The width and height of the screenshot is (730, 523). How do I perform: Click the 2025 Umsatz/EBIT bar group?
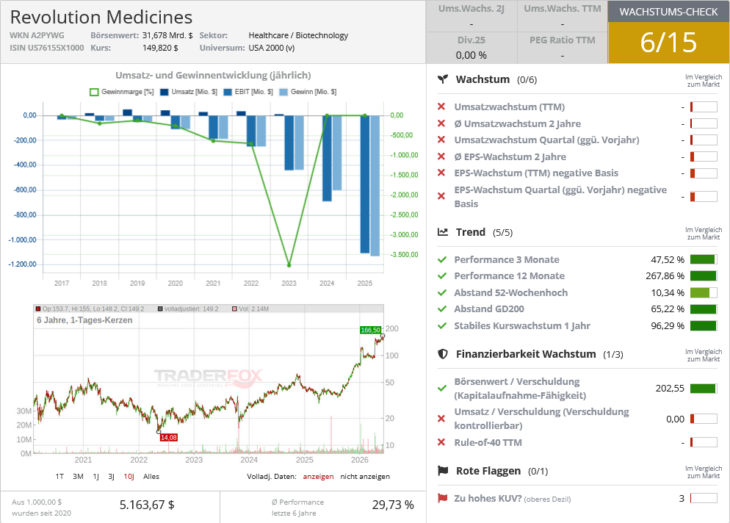point(370,185)
